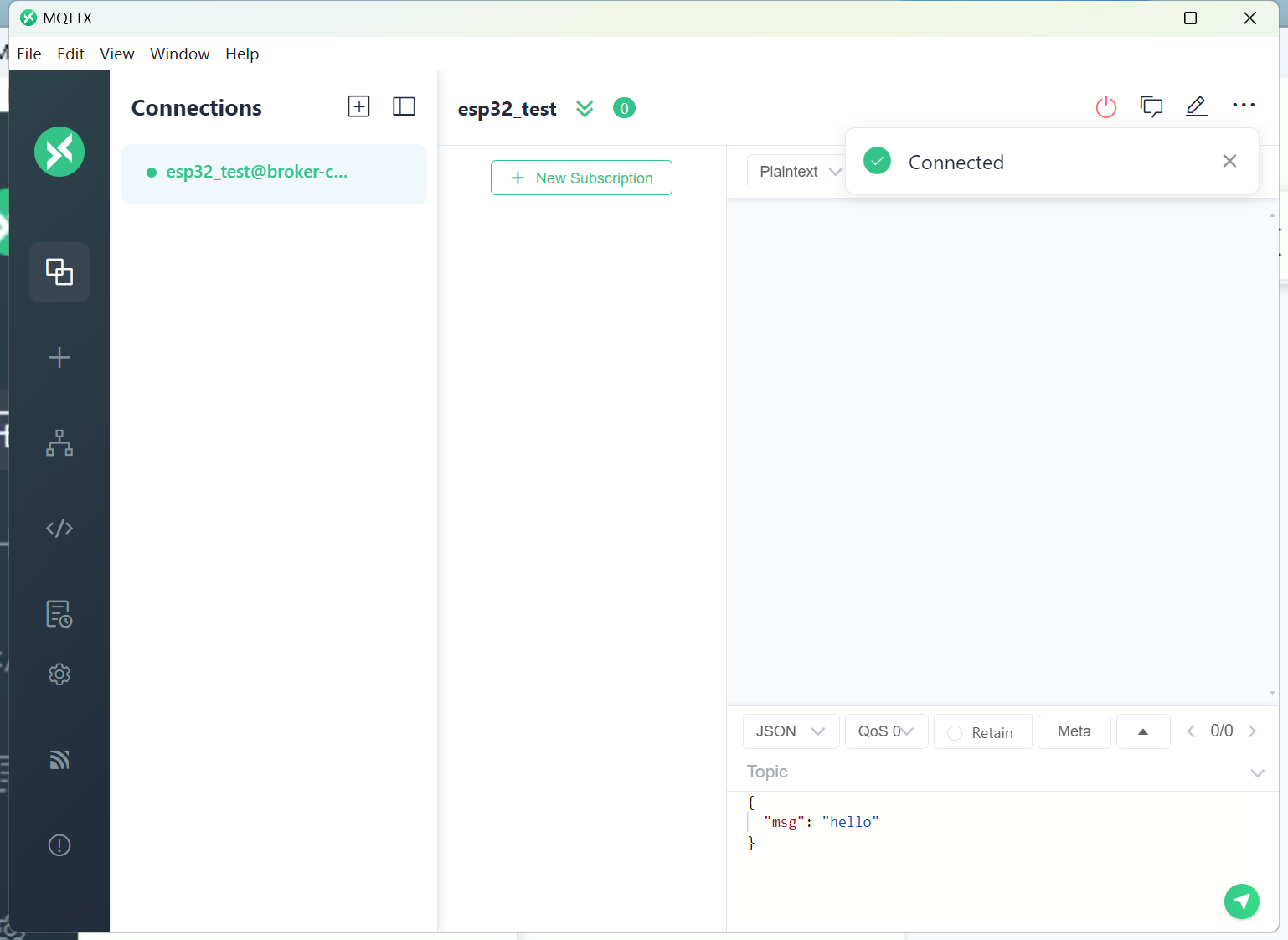Click the esp32_test connection title
Viewport: 1288px width, 940px height.
[x=507, y=109]
